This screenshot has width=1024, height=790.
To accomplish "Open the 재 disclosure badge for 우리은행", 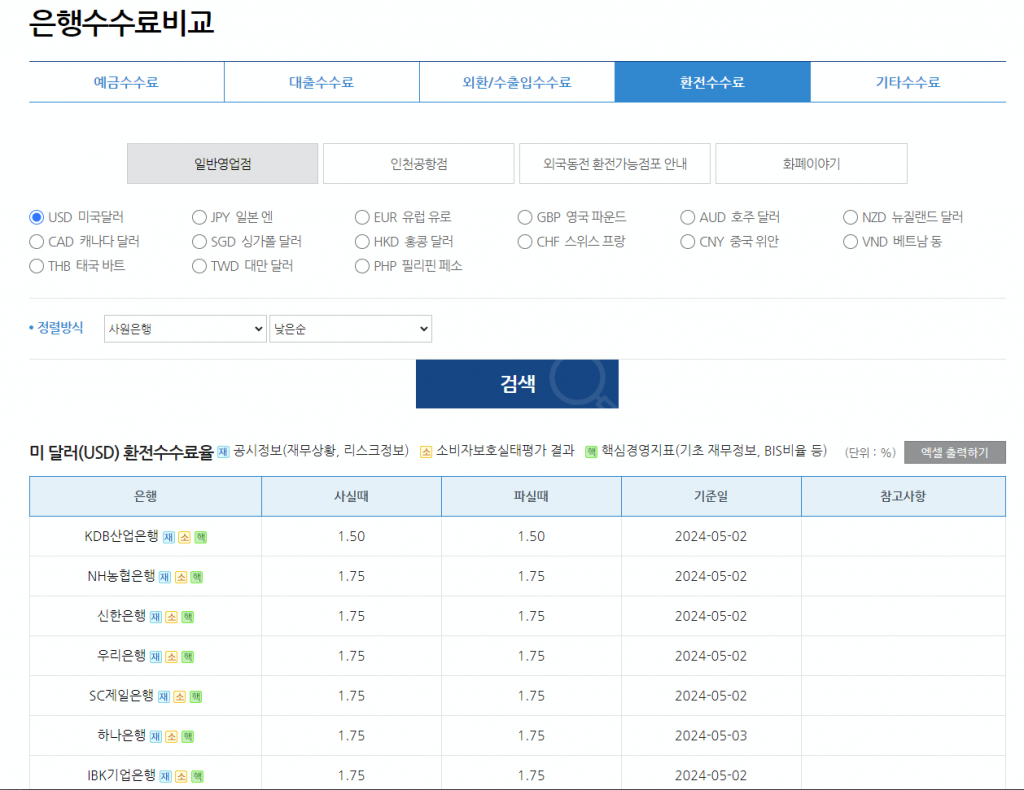I will click(156, 657).
